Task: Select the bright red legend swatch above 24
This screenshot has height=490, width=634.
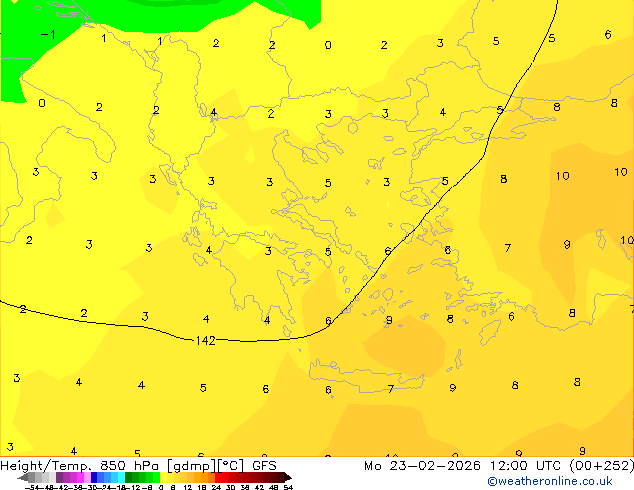Action: [x=218, y=477]
